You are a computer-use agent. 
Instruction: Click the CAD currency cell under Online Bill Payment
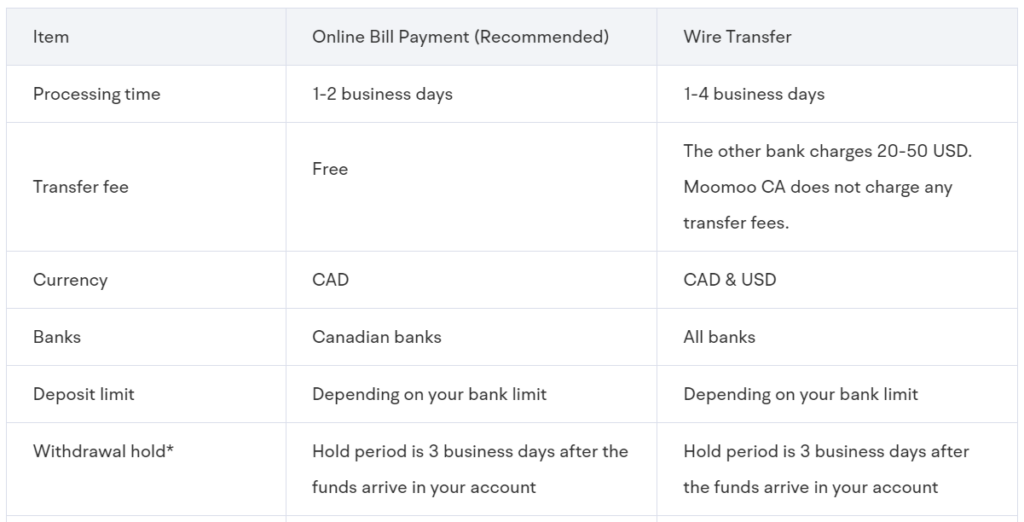coord(330,280)
